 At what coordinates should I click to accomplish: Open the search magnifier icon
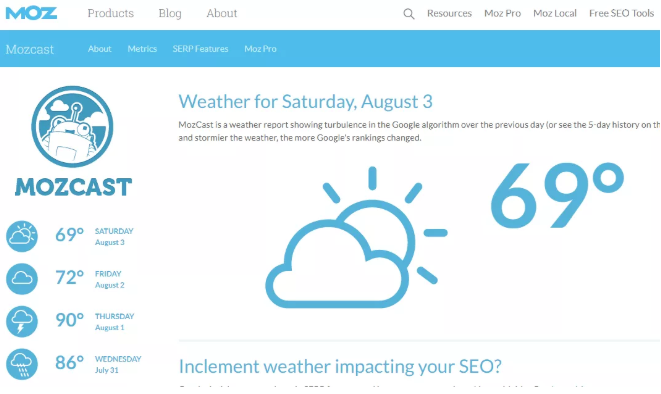tap(408, 14)
